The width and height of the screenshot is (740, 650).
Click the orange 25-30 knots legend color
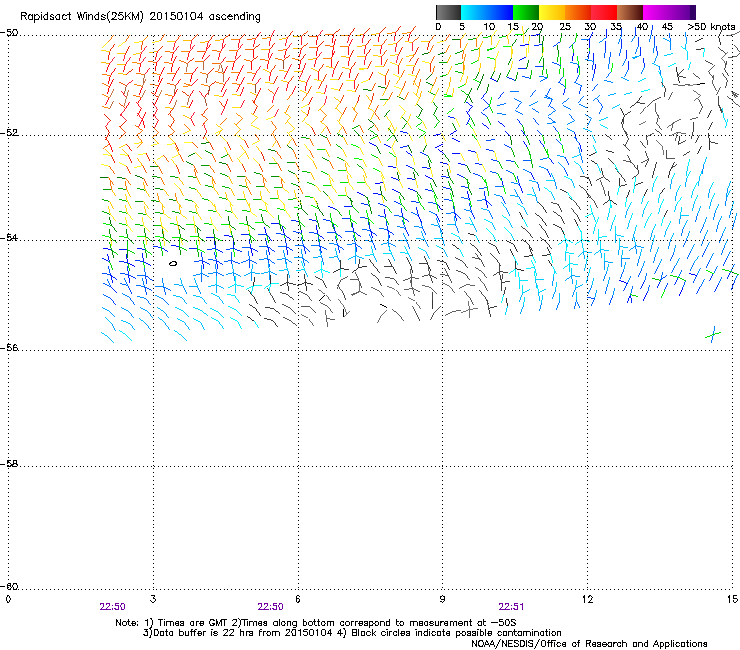(578, 12)
